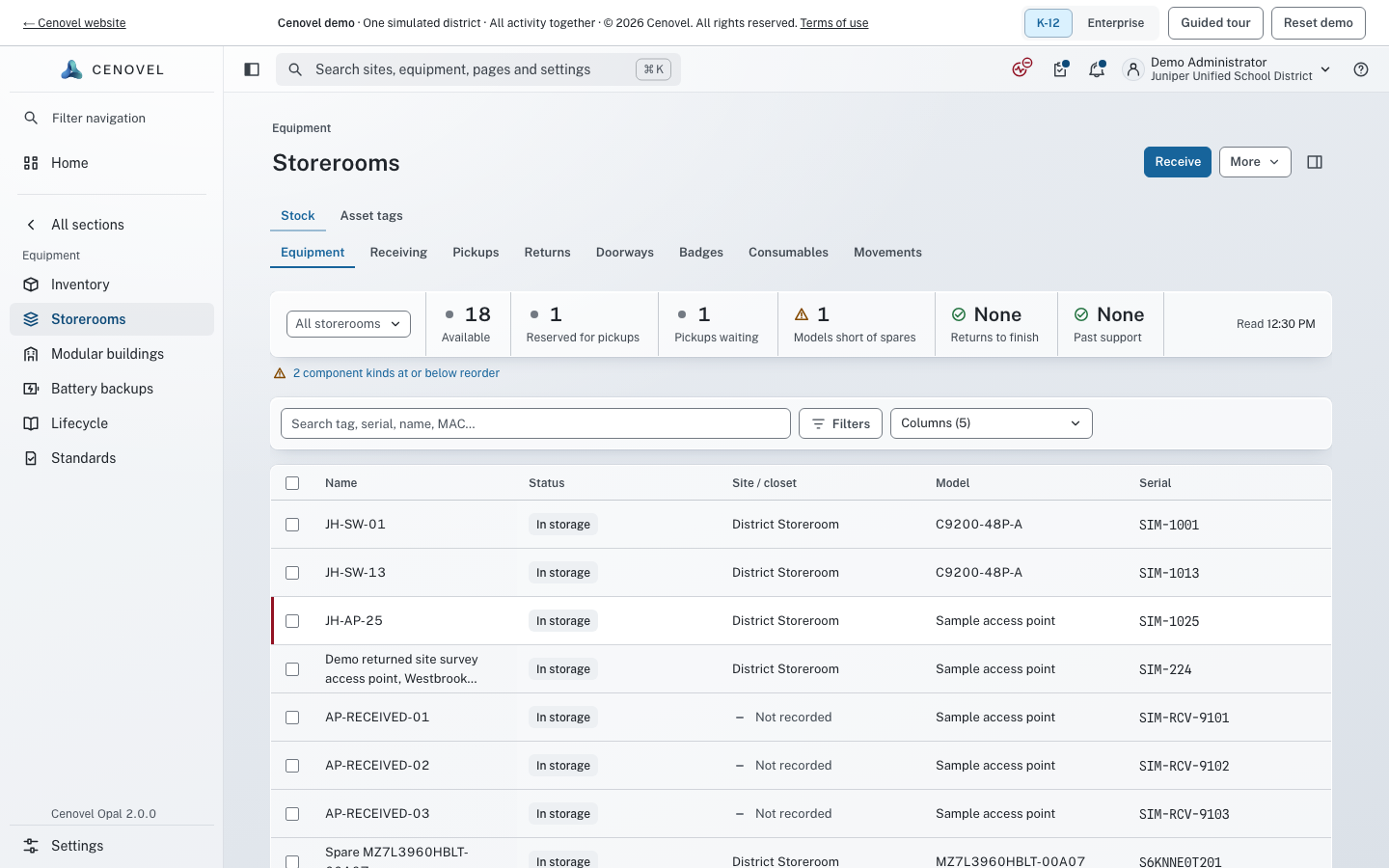
Task: Switch to the Asset tags tab
Action: 371,216
